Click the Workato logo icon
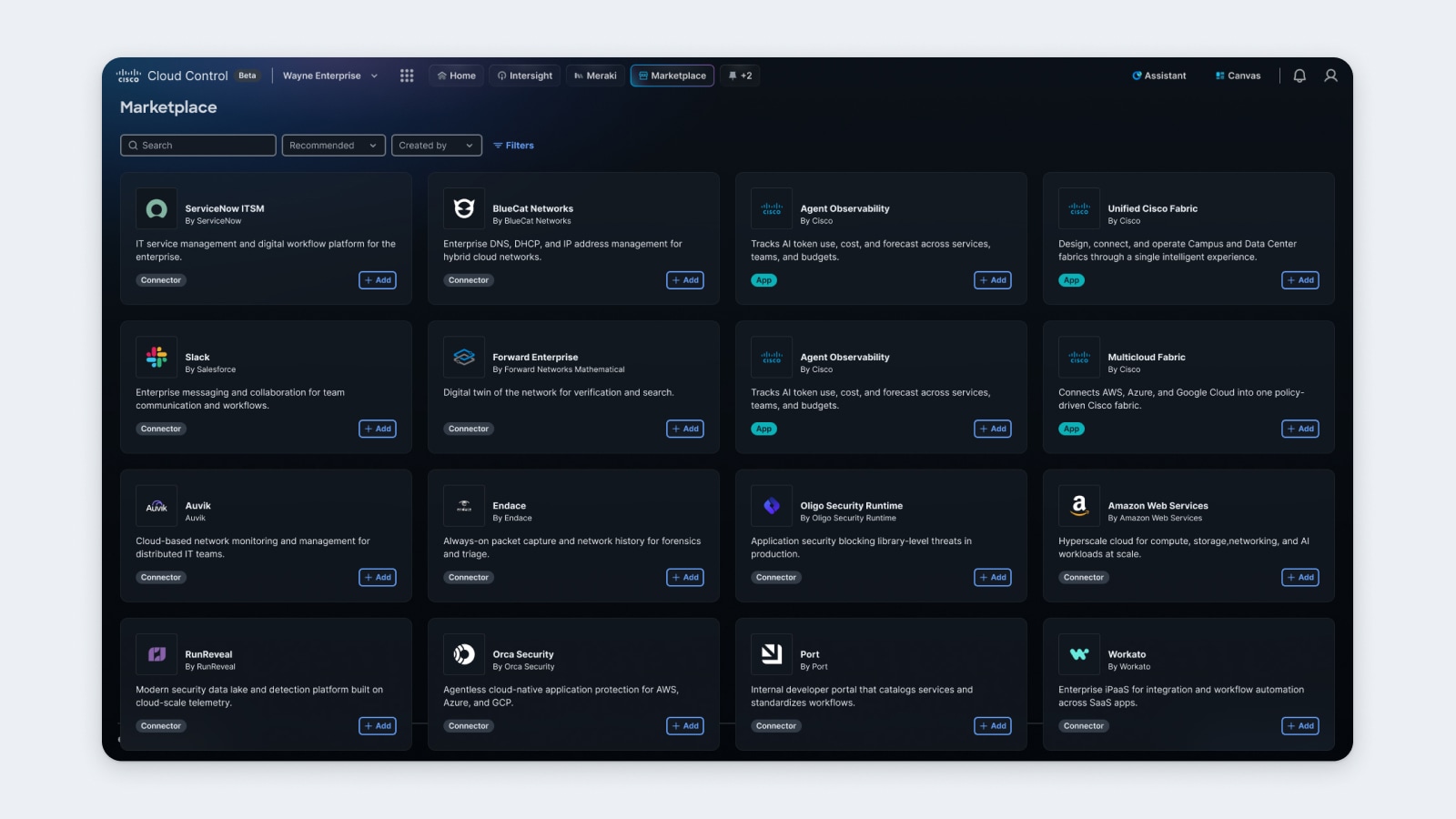This screenshot has height=819, width=1456. [x=1079, y=654]
